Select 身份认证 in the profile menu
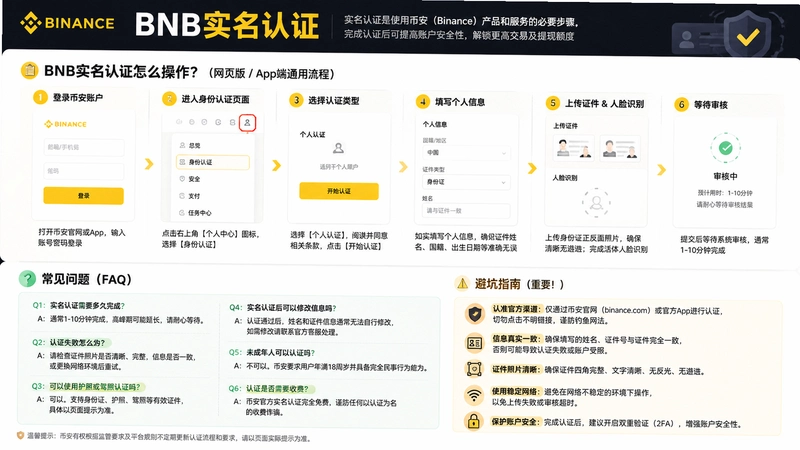 point(213,162)
